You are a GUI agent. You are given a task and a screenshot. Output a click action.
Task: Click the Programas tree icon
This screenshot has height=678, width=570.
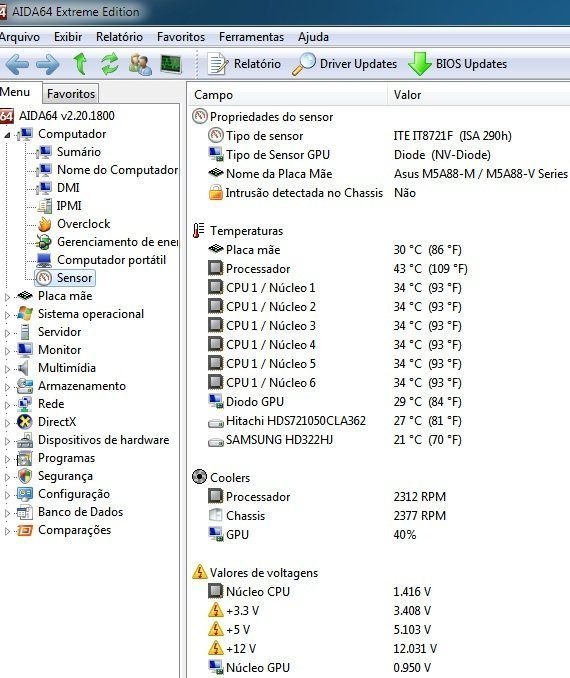click(25, 458)
